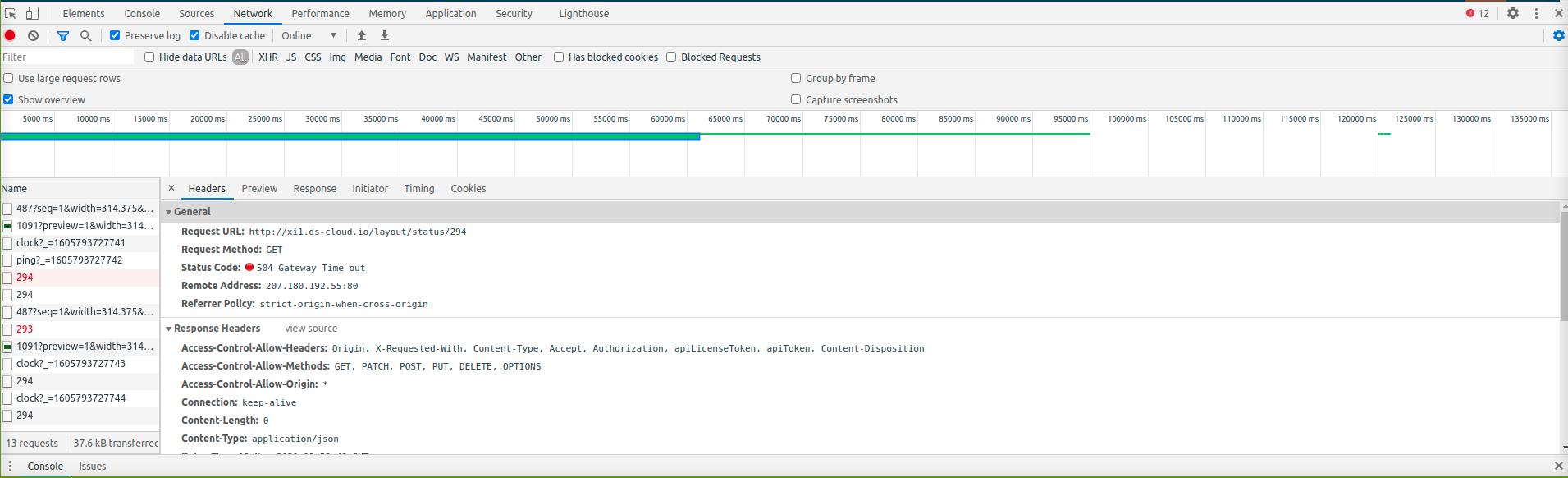Close the bottom console drawer

tap(1559, 466)
